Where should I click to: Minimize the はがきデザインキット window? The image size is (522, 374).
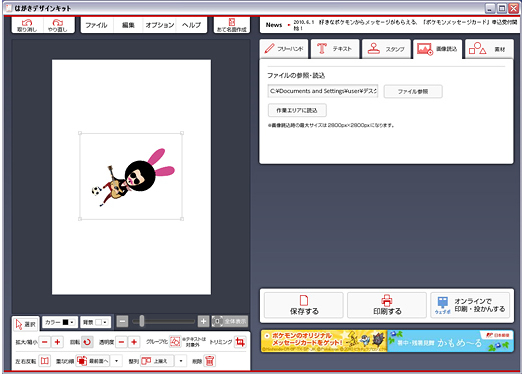pos(489,9)
